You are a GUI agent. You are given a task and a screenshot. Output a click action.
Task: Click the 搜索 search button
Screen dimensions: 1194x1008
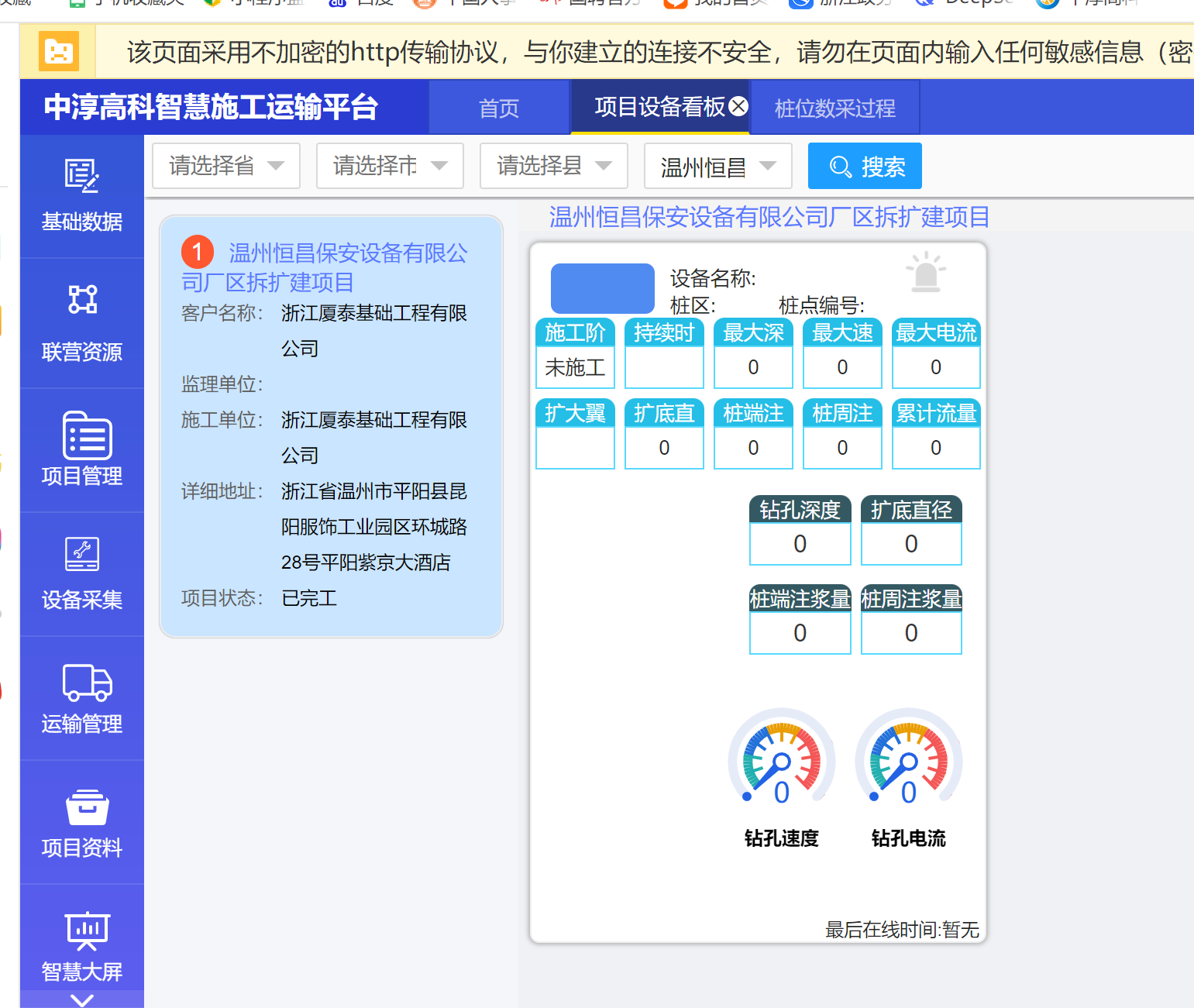pyautogui.click(x=865, y=166)
